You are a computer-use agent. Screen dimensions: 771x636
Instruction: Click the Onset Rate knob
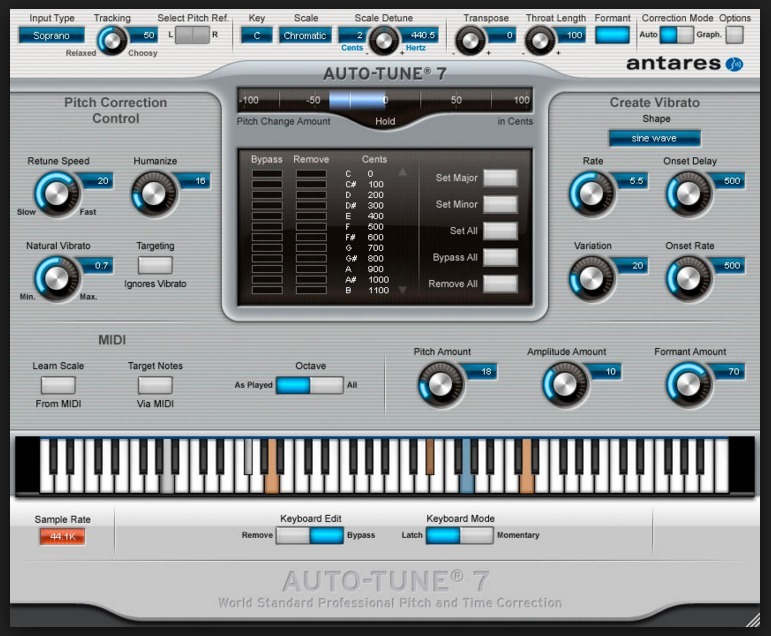point(688,278)
